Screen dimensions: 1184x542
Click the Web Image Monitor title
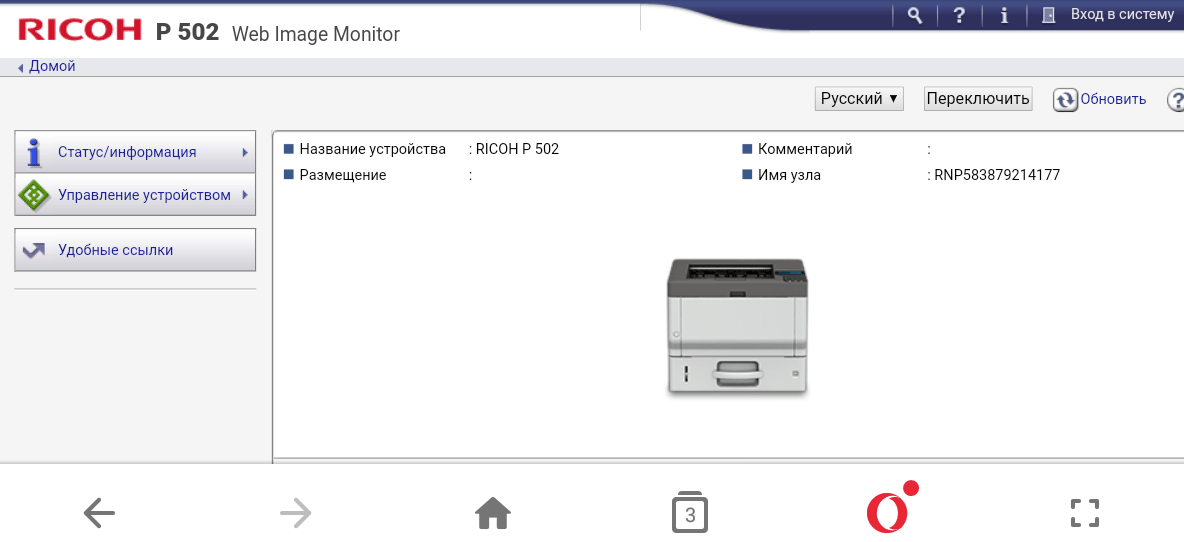tap(316, 34)
